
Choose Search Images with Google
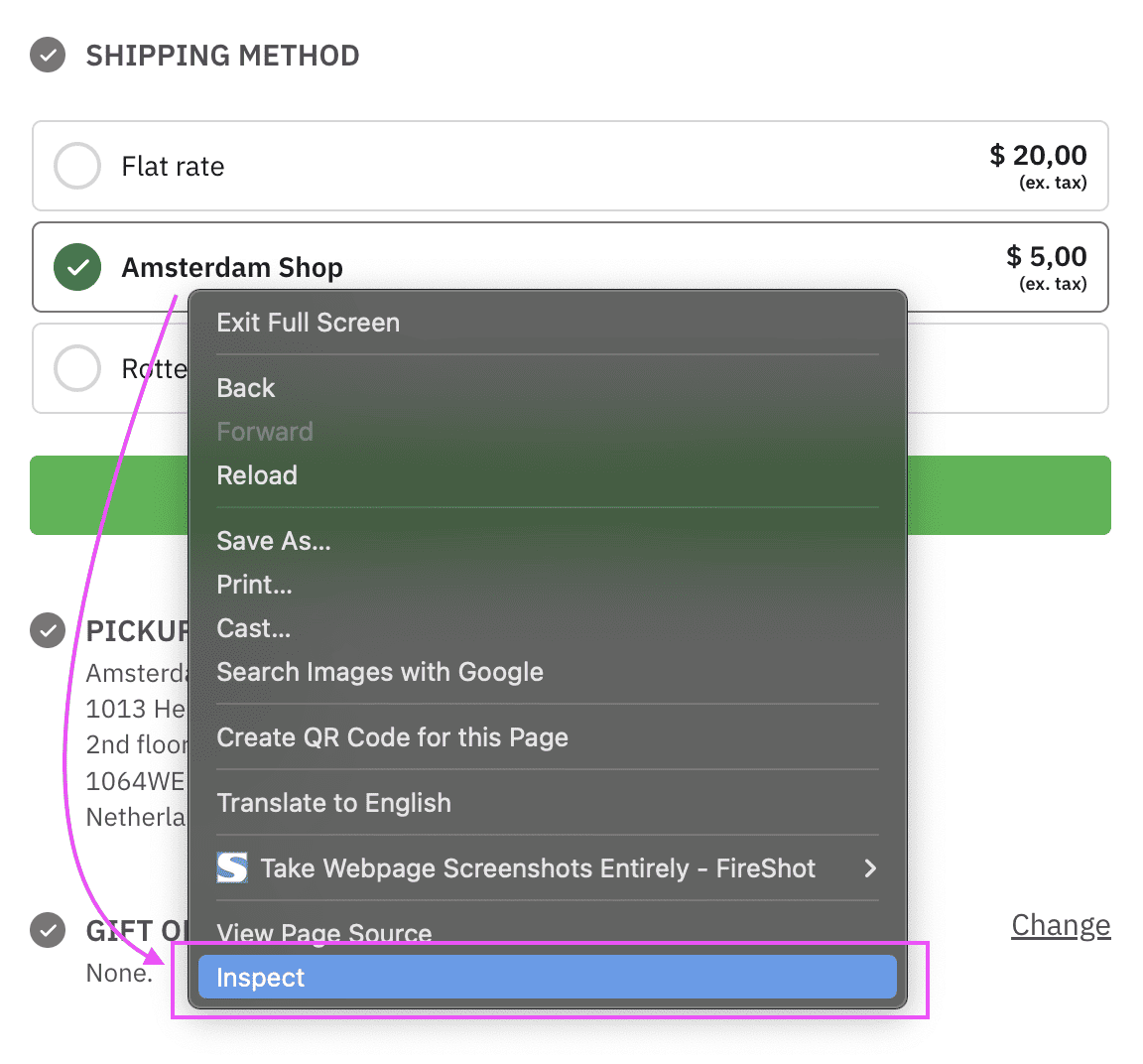tap(380, 672)
